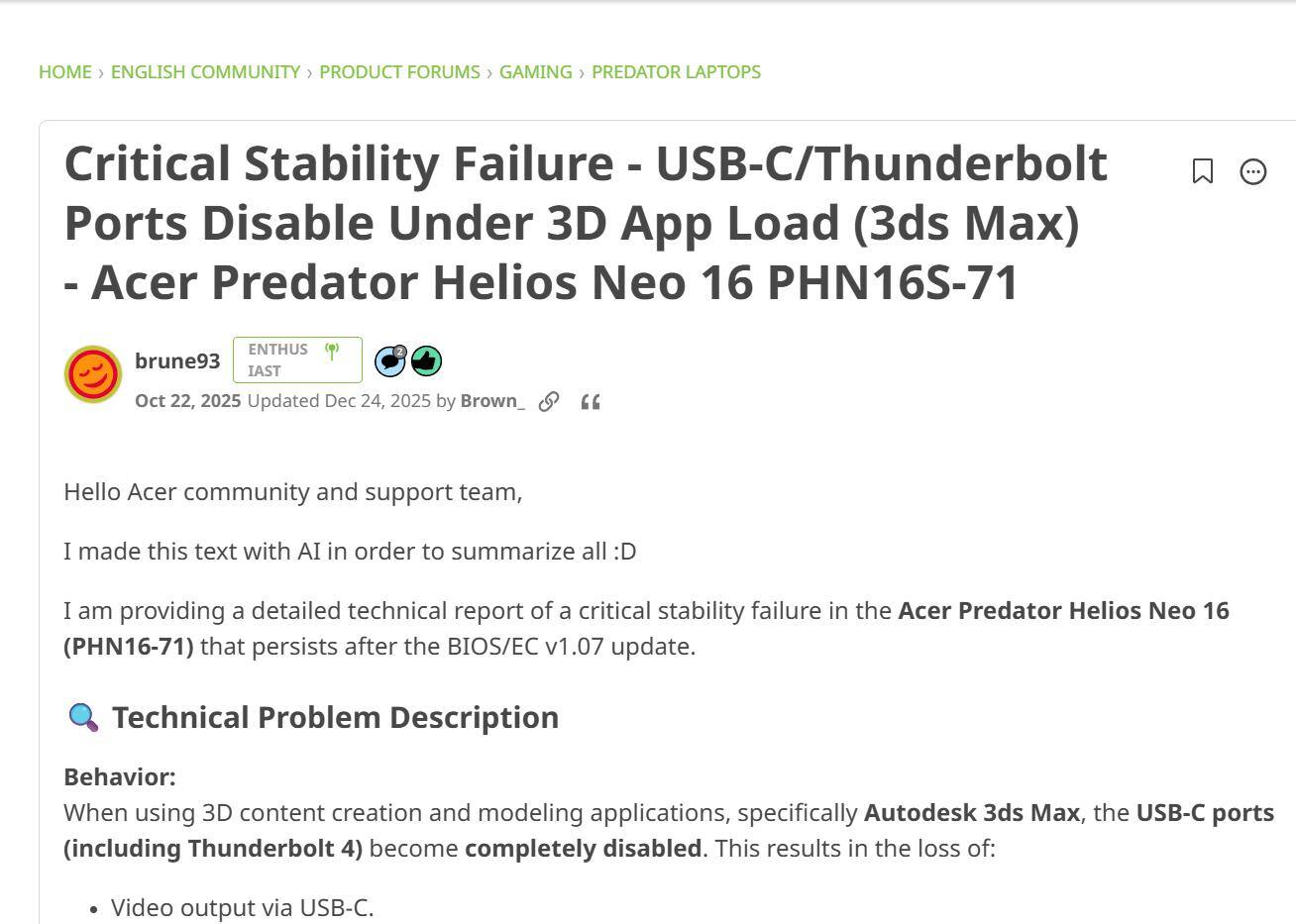This screenshot has width=1296, height=924.
Task: Go to HOME breadcrumb
Action: 65,72
